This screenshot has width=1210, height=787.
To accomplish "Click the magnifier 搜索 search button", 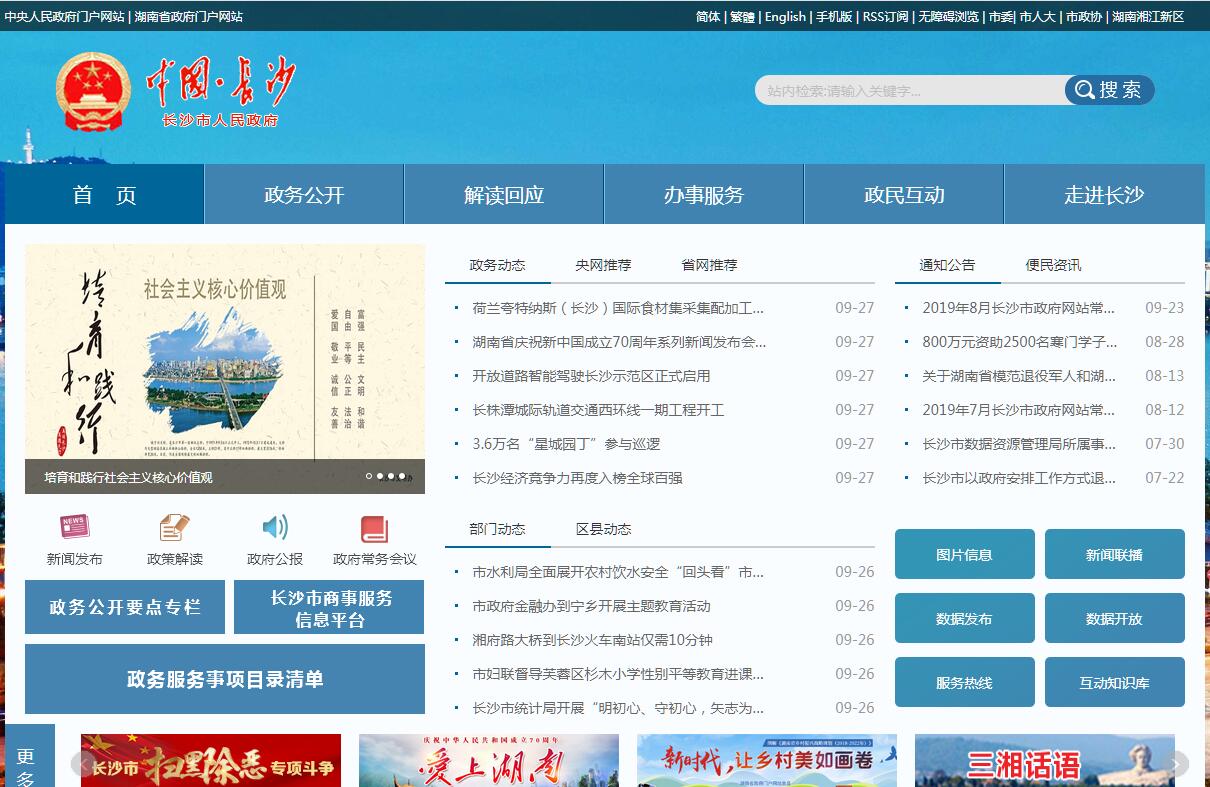I will [x=1109, y=90].
